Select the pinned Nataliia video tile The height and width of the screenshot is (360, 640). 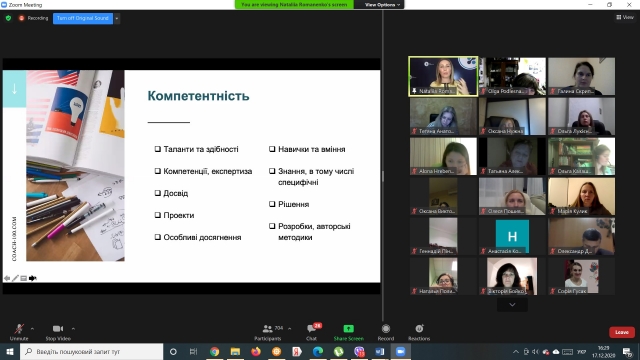pyautogui.click(x=443, y=76)
